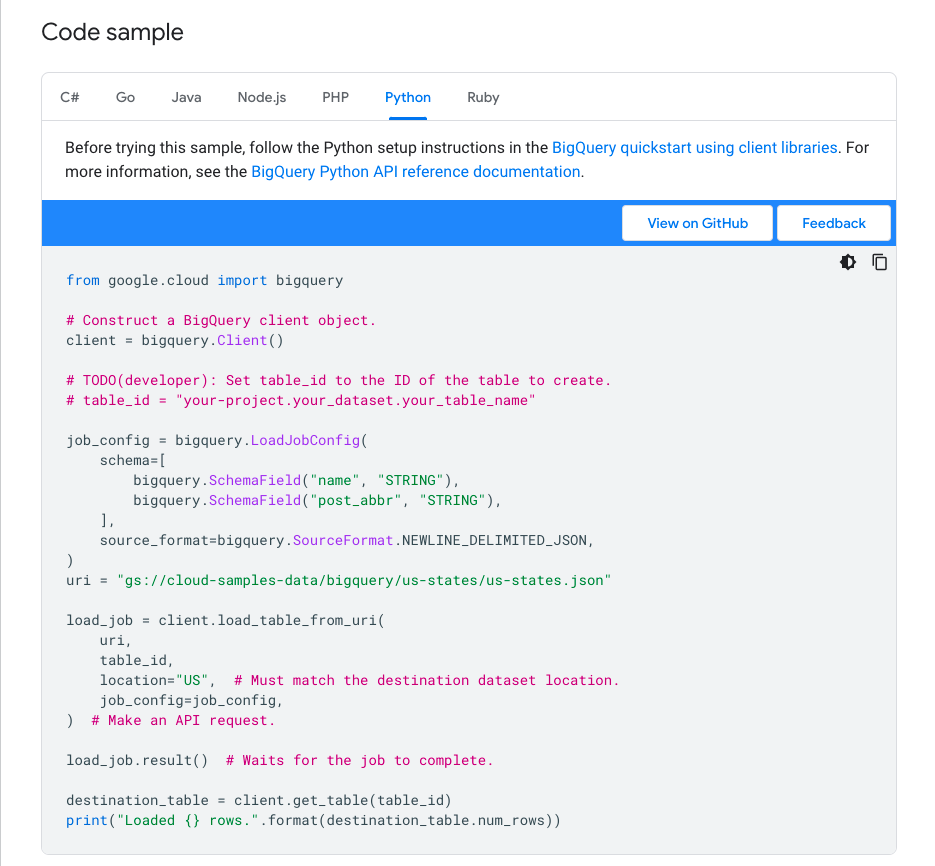Click the print "Loaded {} rows." line
The width and height of the screenshot is (935, 866).
pos(313,820)
